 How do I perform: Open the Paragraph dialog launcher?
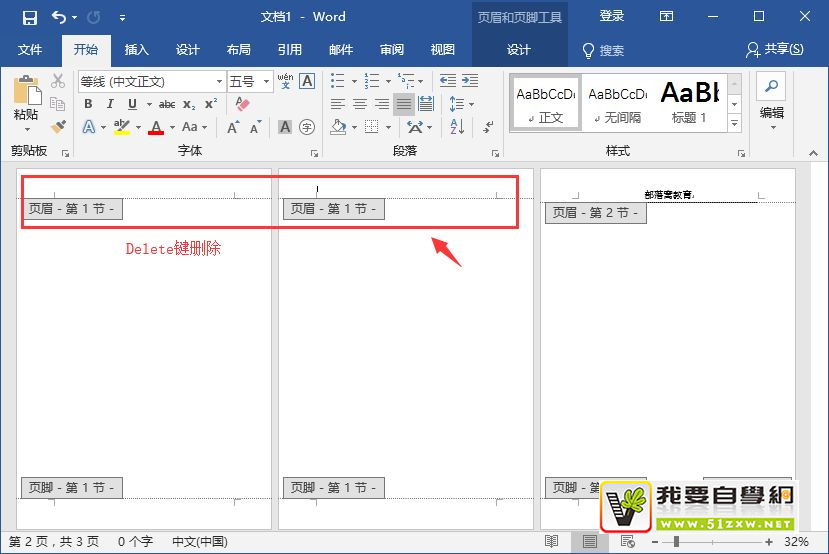point(495,153)
